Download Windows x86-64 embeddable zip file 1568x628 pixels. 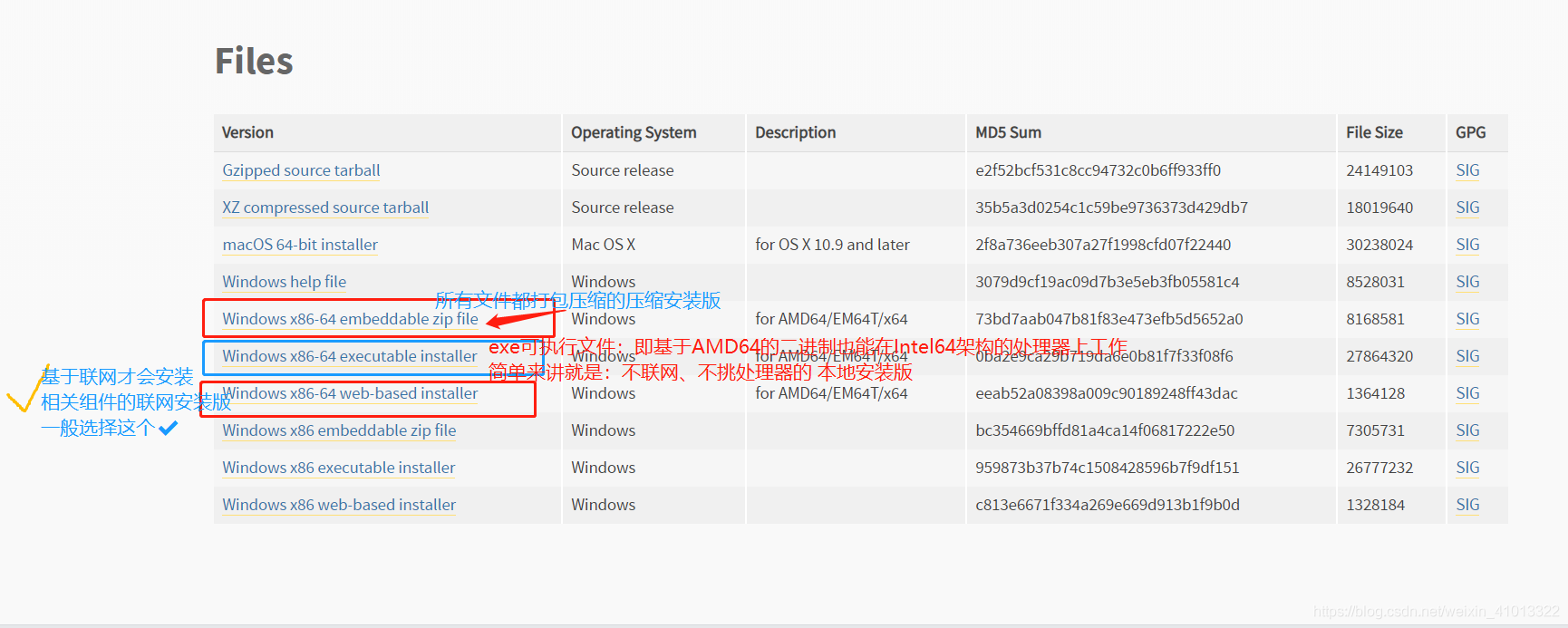(350, 319)
